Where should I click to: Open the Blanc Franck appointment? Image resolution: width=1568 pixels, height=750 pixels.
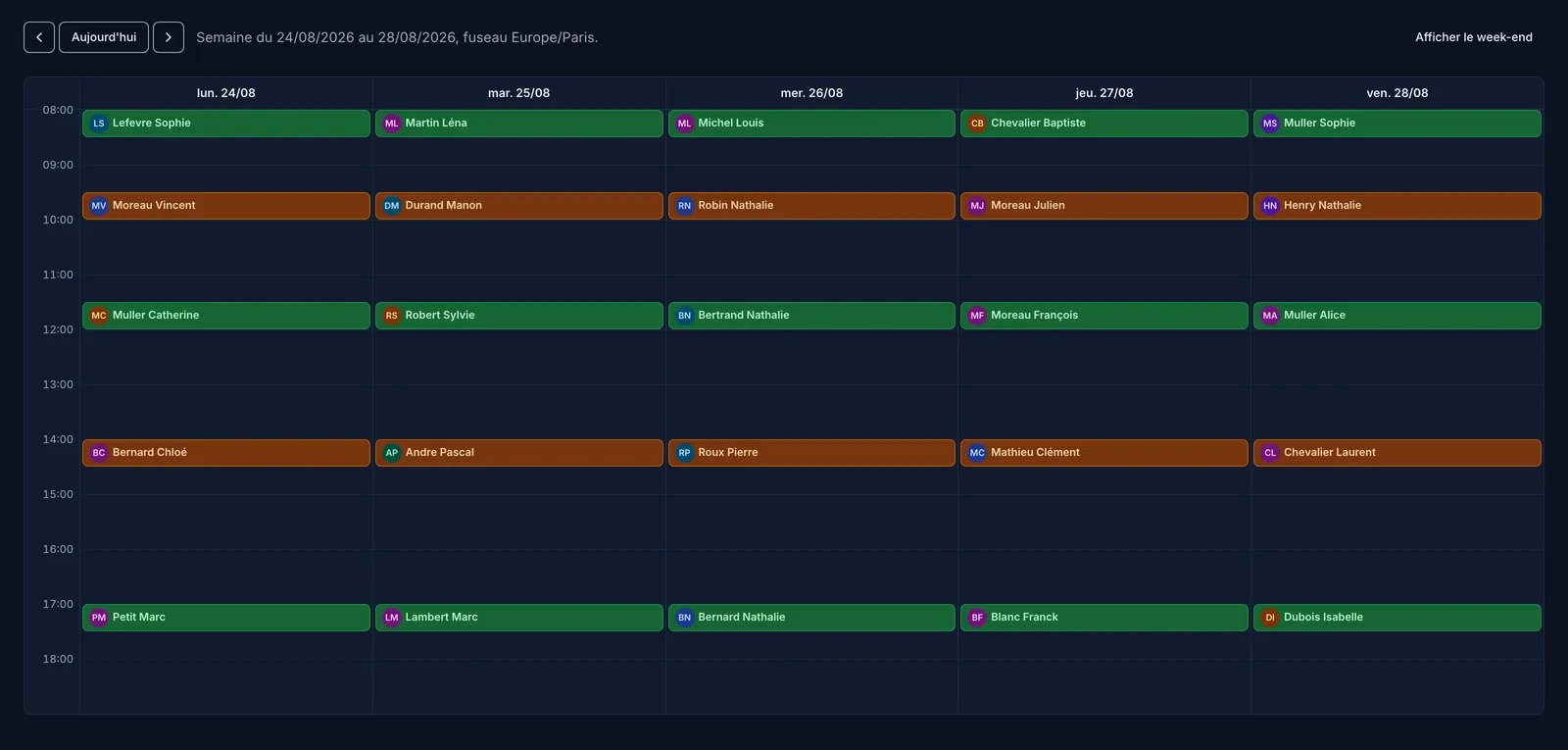[x=1104, y=618]
